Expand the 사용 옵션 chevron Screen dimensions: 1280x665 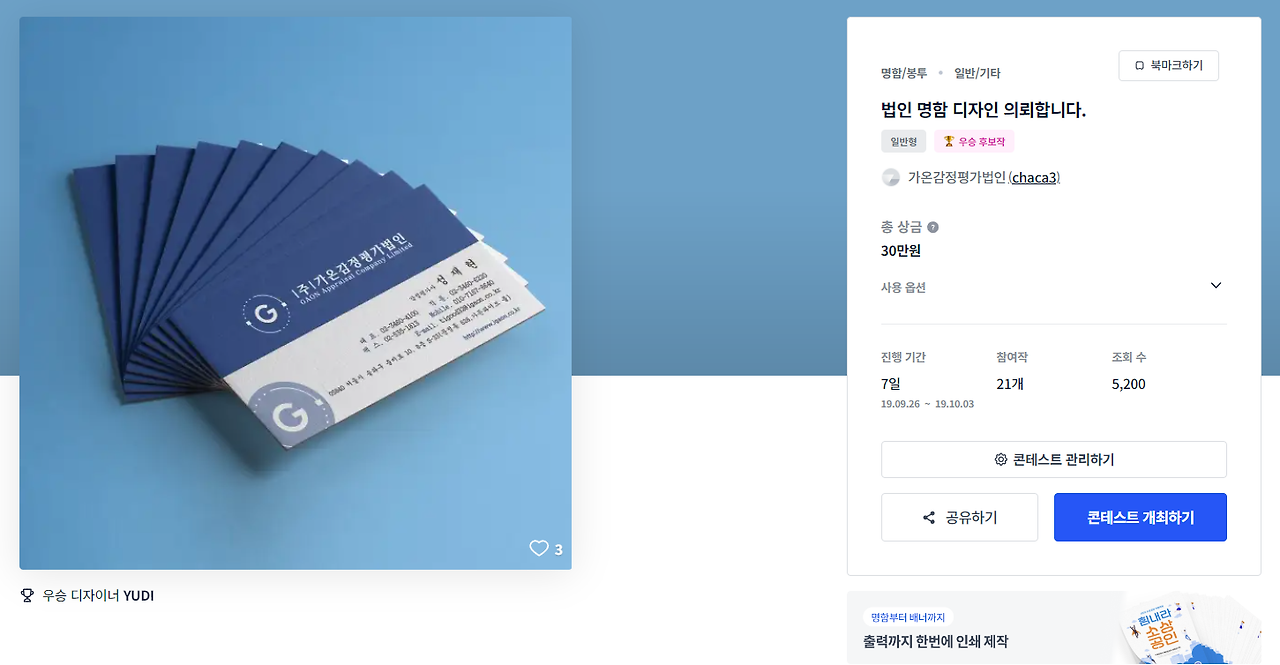pos(1216,285)
